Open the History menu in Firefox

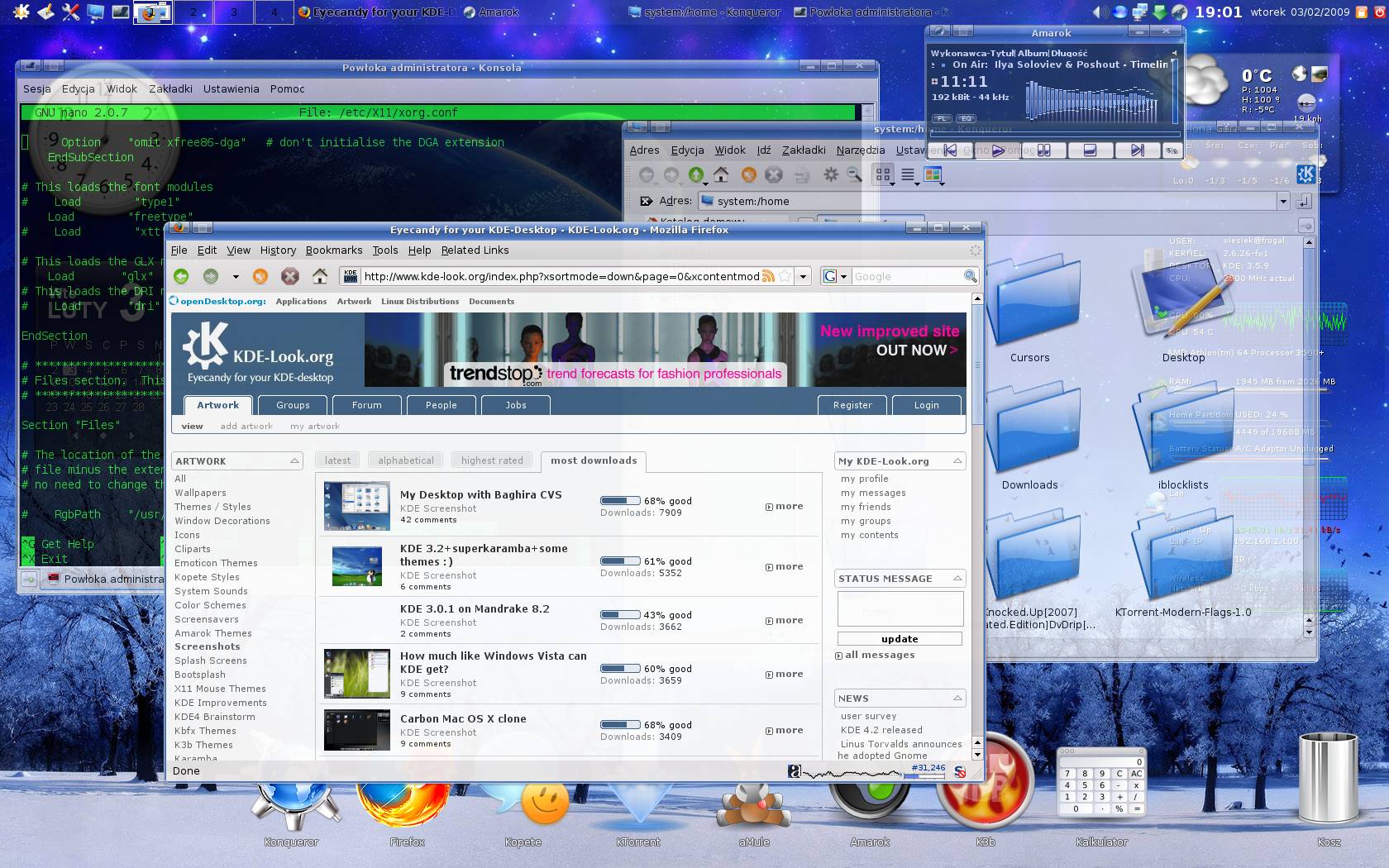[x=278, y=250]
